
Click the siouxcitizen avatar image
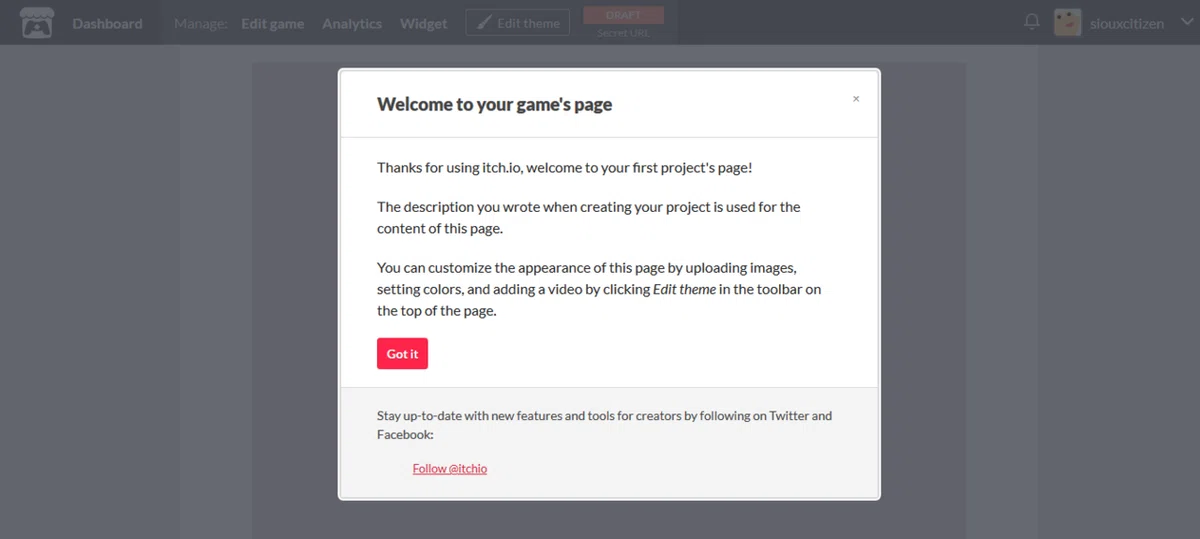pyautogui.click(x=1068, y=22)
